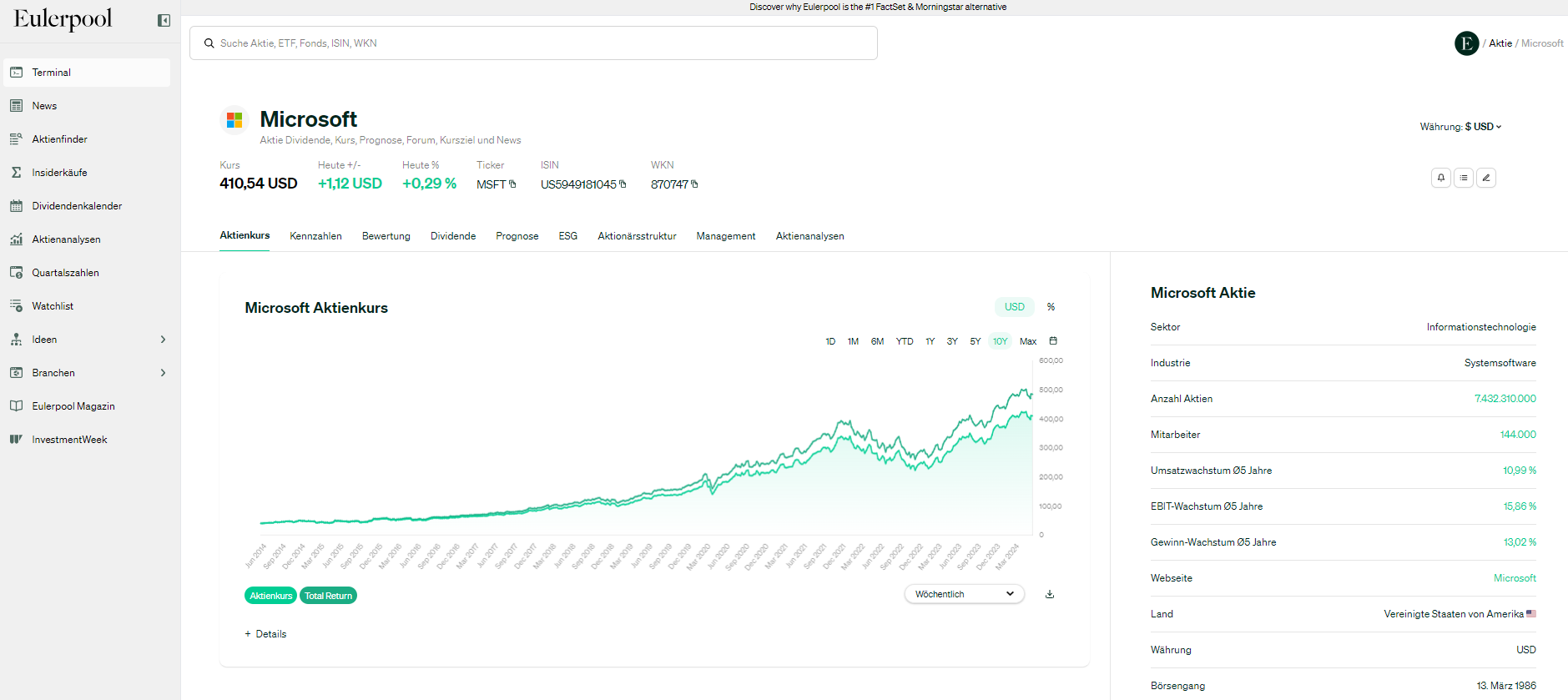Open the Wöchentlich interval dropdown
Image resolution: width=1568 pixels, height=700 pixels.
[965, 594]
